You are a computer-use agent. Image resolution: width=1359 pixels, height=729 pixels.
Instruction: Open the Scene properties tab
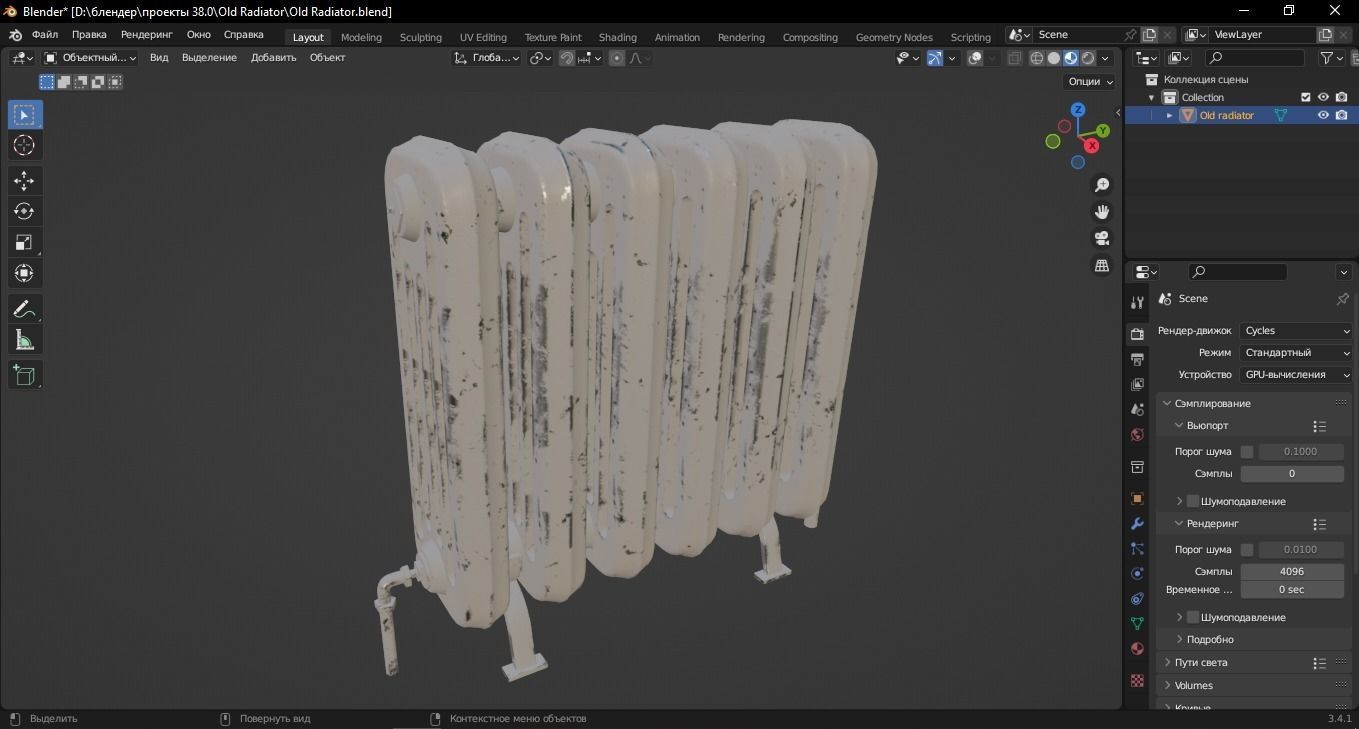1137,409
